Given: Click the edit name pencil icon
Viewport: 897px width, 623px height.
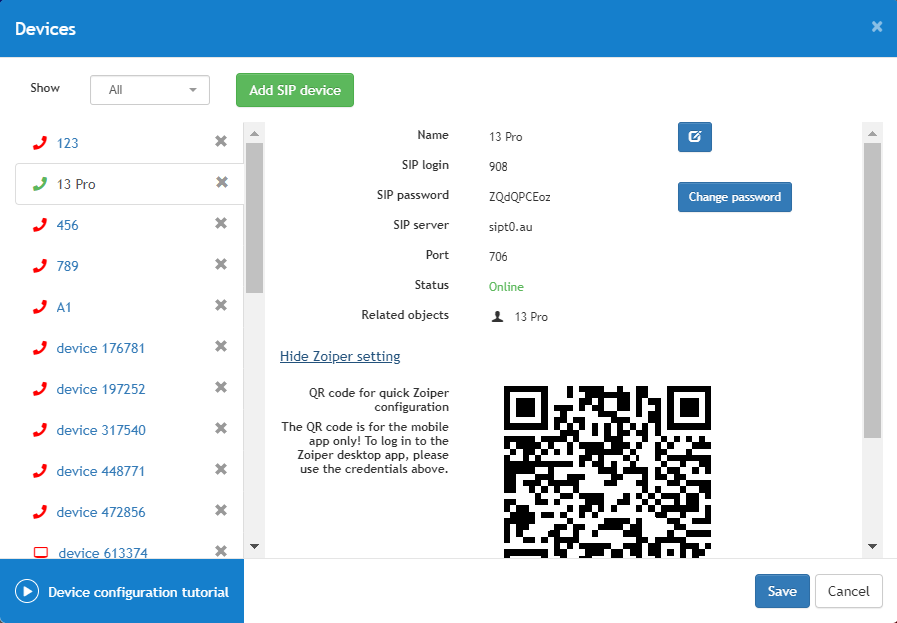Looking at the screenshot, I should point(694,137).
